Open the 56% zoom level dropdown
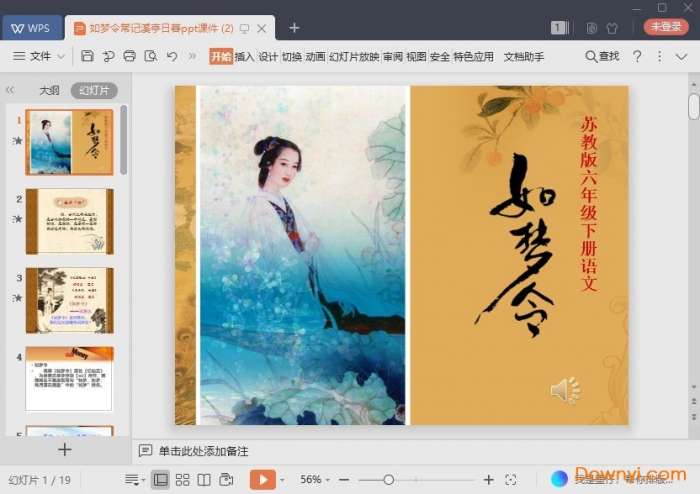 pyautogui.click(x=315, y=480)
